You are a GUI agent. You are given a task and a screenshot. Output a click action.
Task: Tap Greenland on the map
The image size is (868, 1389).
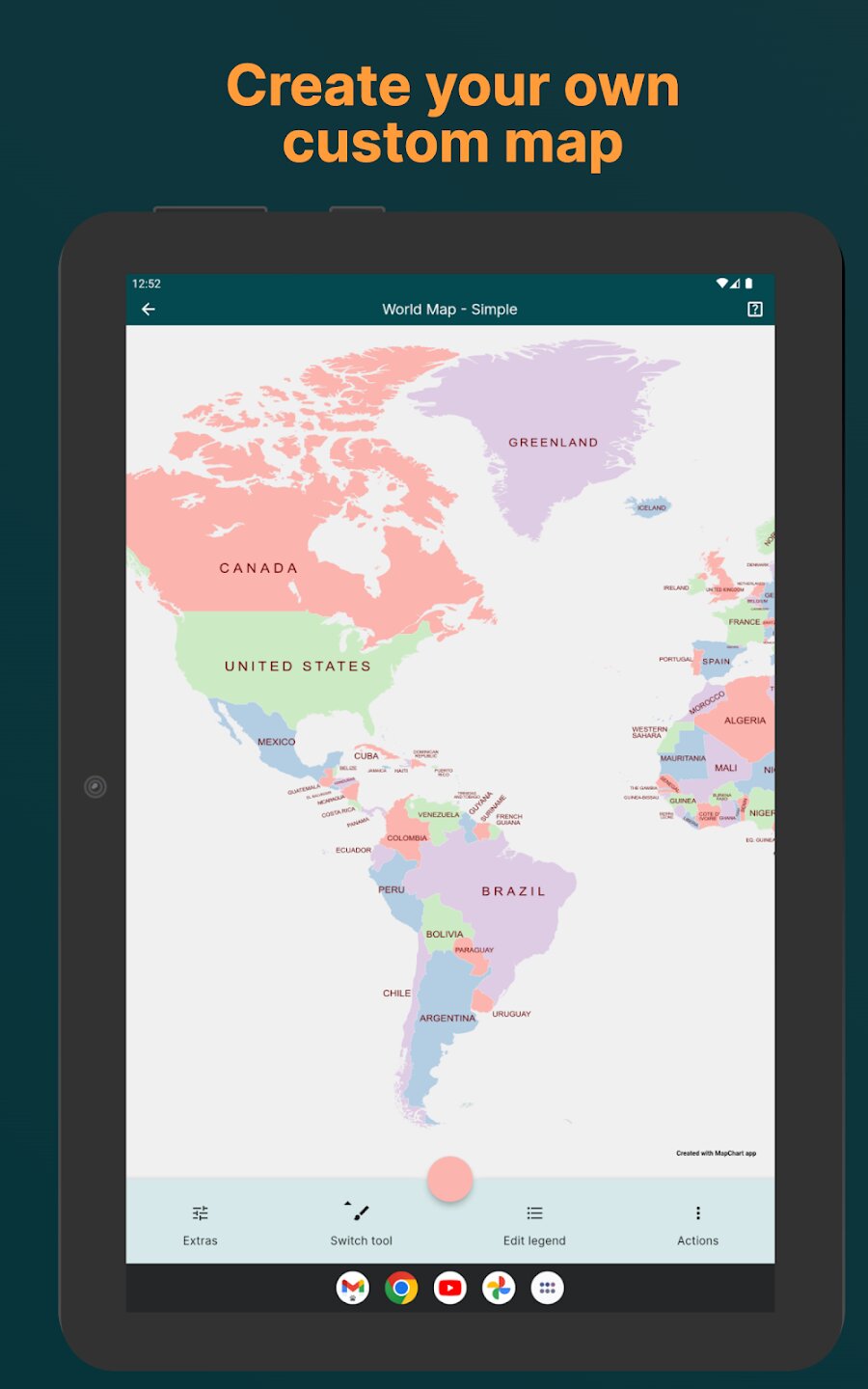553,442
